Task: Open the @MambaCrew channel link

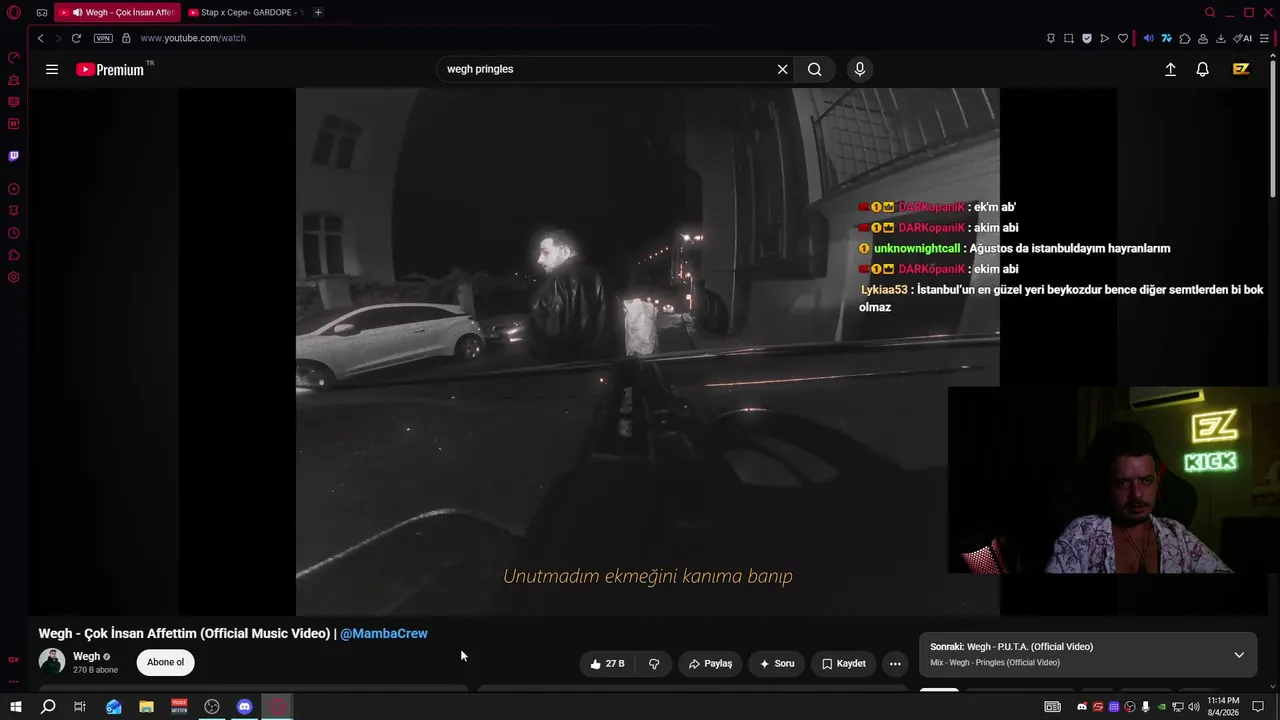Action: pyautogui.click(x=384, y=633)
